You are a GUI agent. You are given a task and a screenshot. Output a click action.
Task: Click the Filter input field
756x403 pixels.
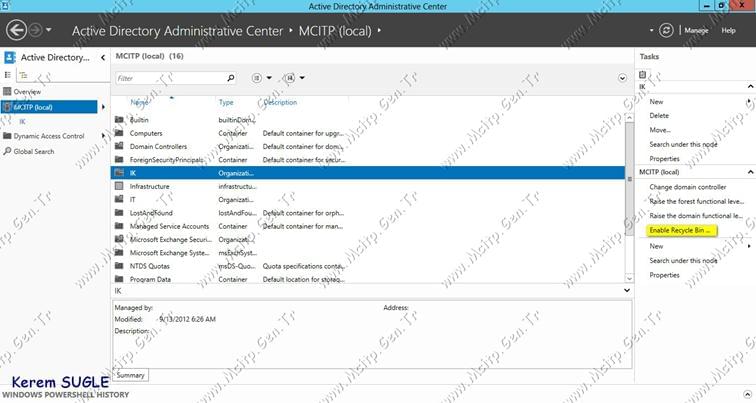pos(170,78)
